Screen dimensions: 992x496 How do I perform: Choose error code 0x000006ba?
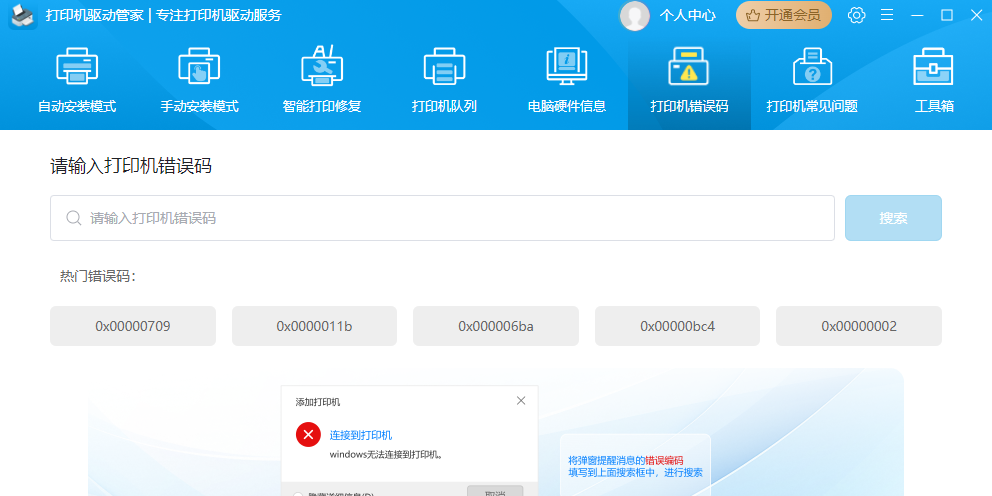[496, 326]
